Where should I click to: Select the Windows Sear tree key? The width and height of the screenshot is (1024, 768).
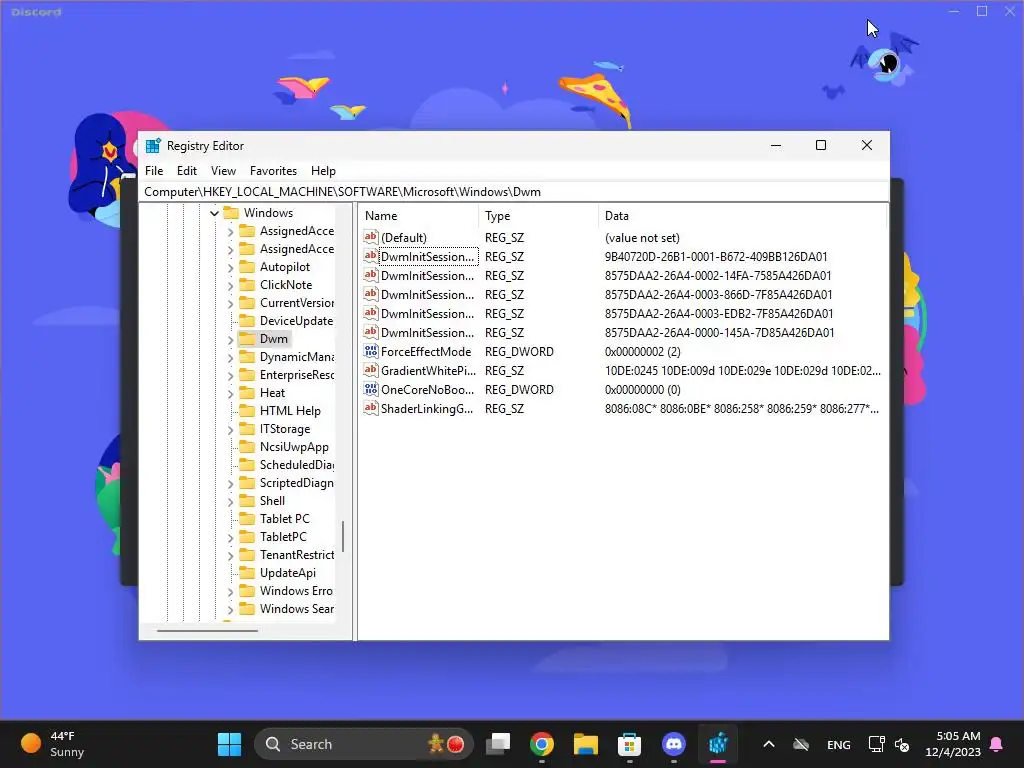[x=296, y=609]
